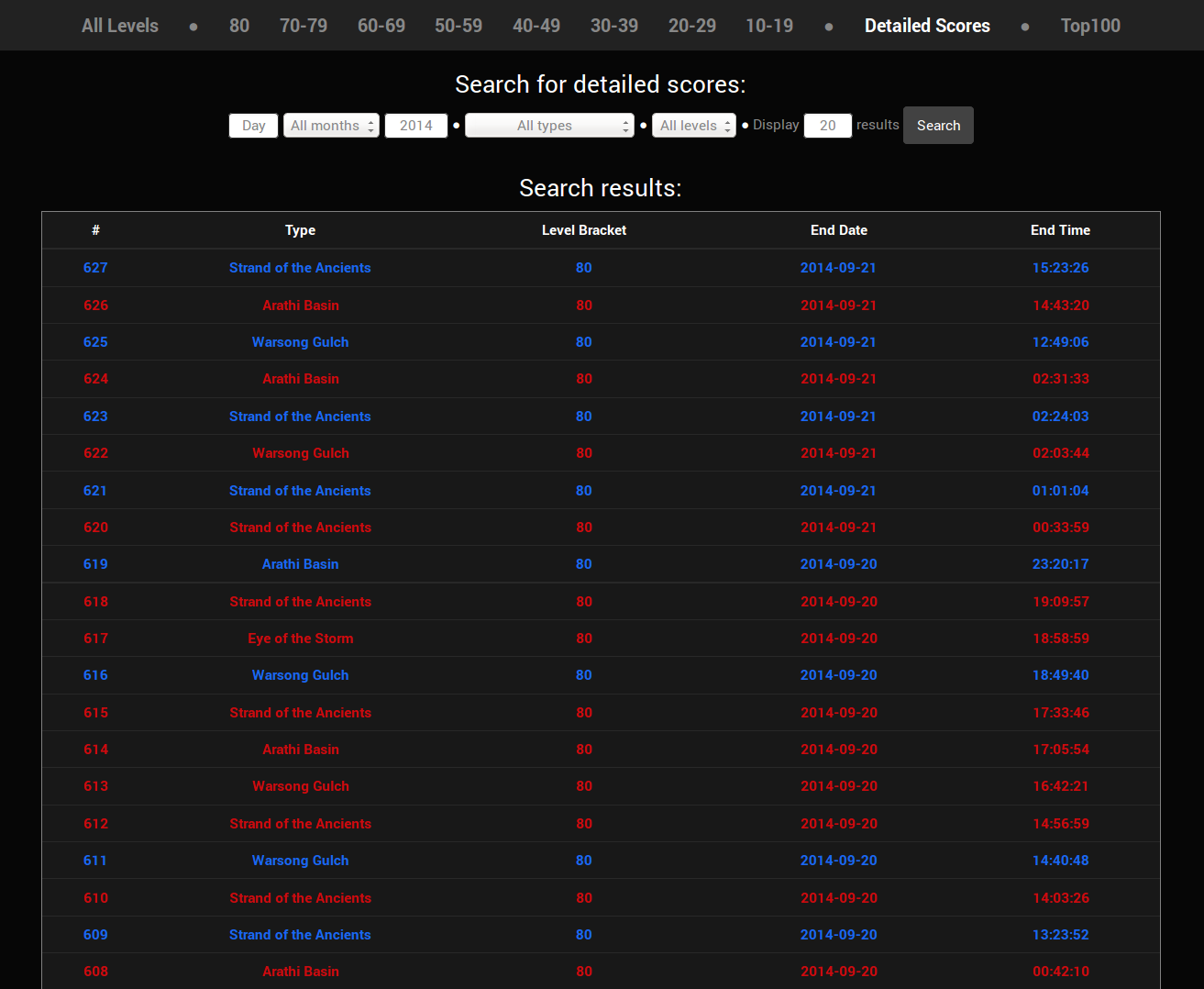1204x989 pixels.
Task: Click end date in row 627
Action: click(x=838, y=268)
